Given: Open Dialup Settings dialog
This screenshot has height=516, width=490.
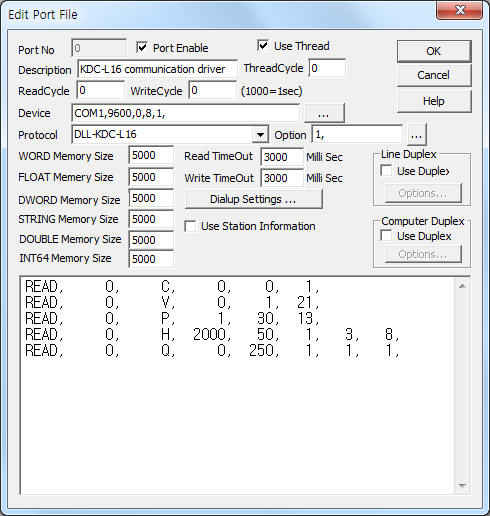Looking at the screenshot, I should point(253,199).
